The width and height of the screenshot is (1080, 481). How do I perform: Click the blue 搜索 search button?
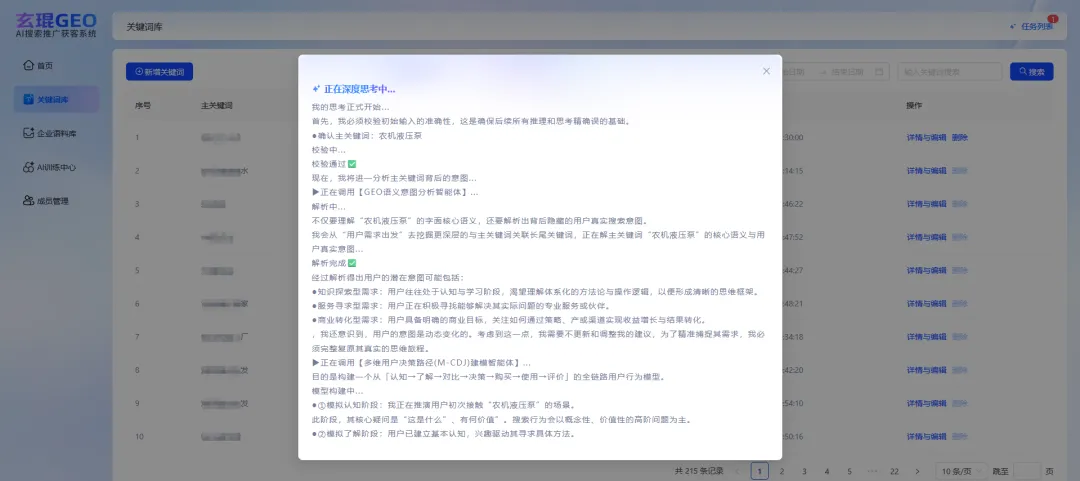(x=1031, y=72)
